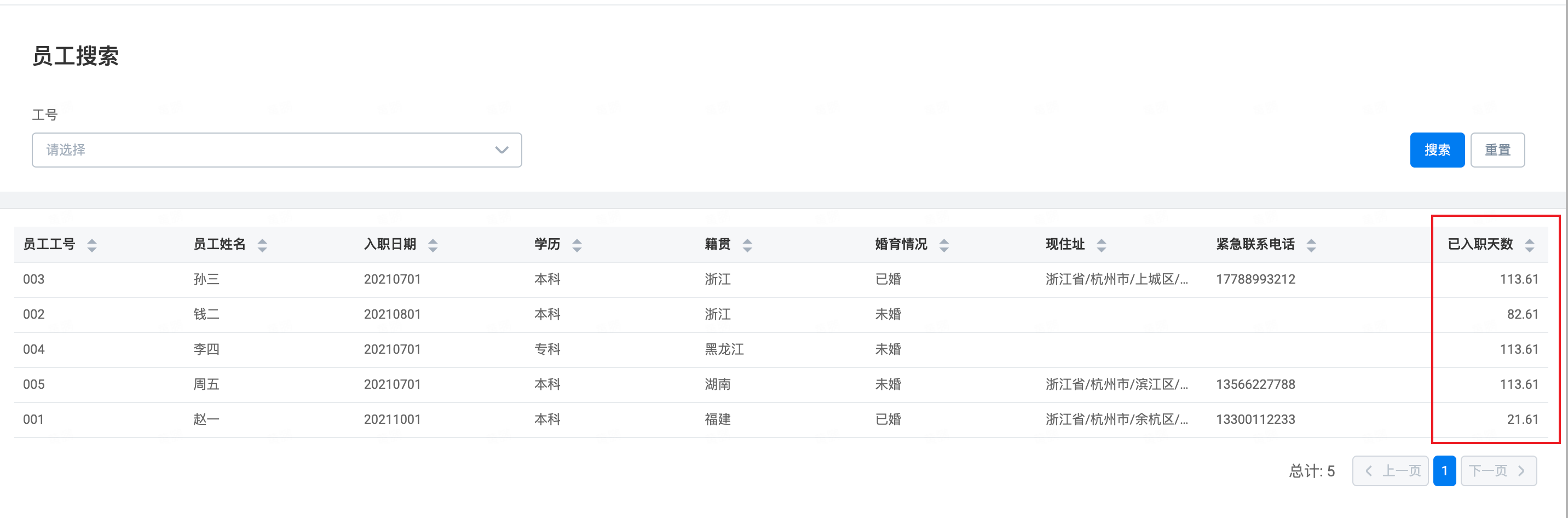
Task: Sort by 员工姓名 column arrows
Action: 262,245
